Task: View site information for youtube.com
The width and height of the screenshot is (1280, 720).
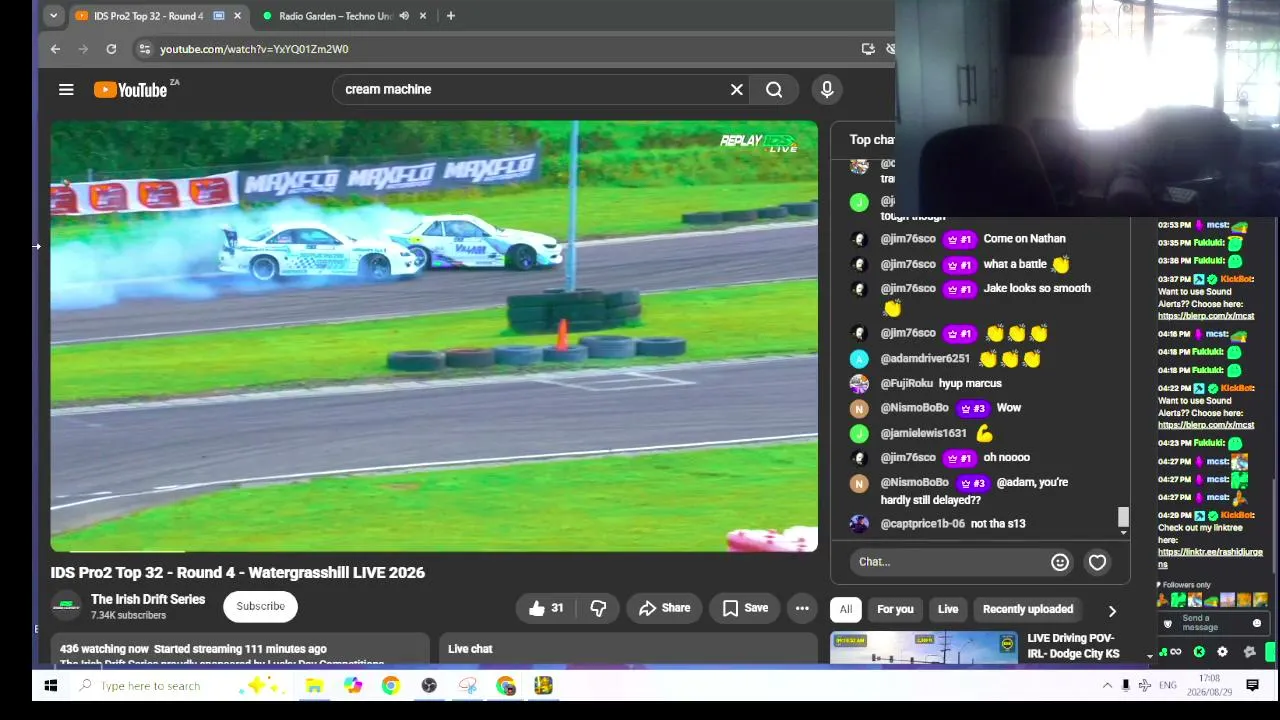Action: tap(144, 49)
